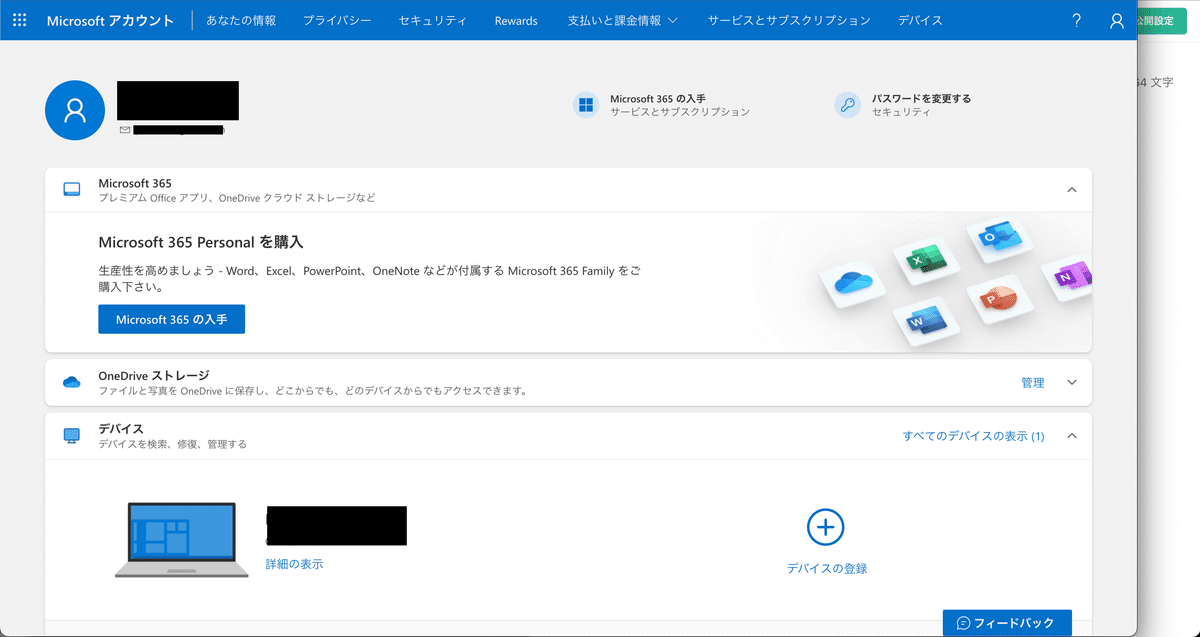Click the OneNote app tile in banner
The width and height of the screenshot is (1200, 637).
[x=1066, y=279]
